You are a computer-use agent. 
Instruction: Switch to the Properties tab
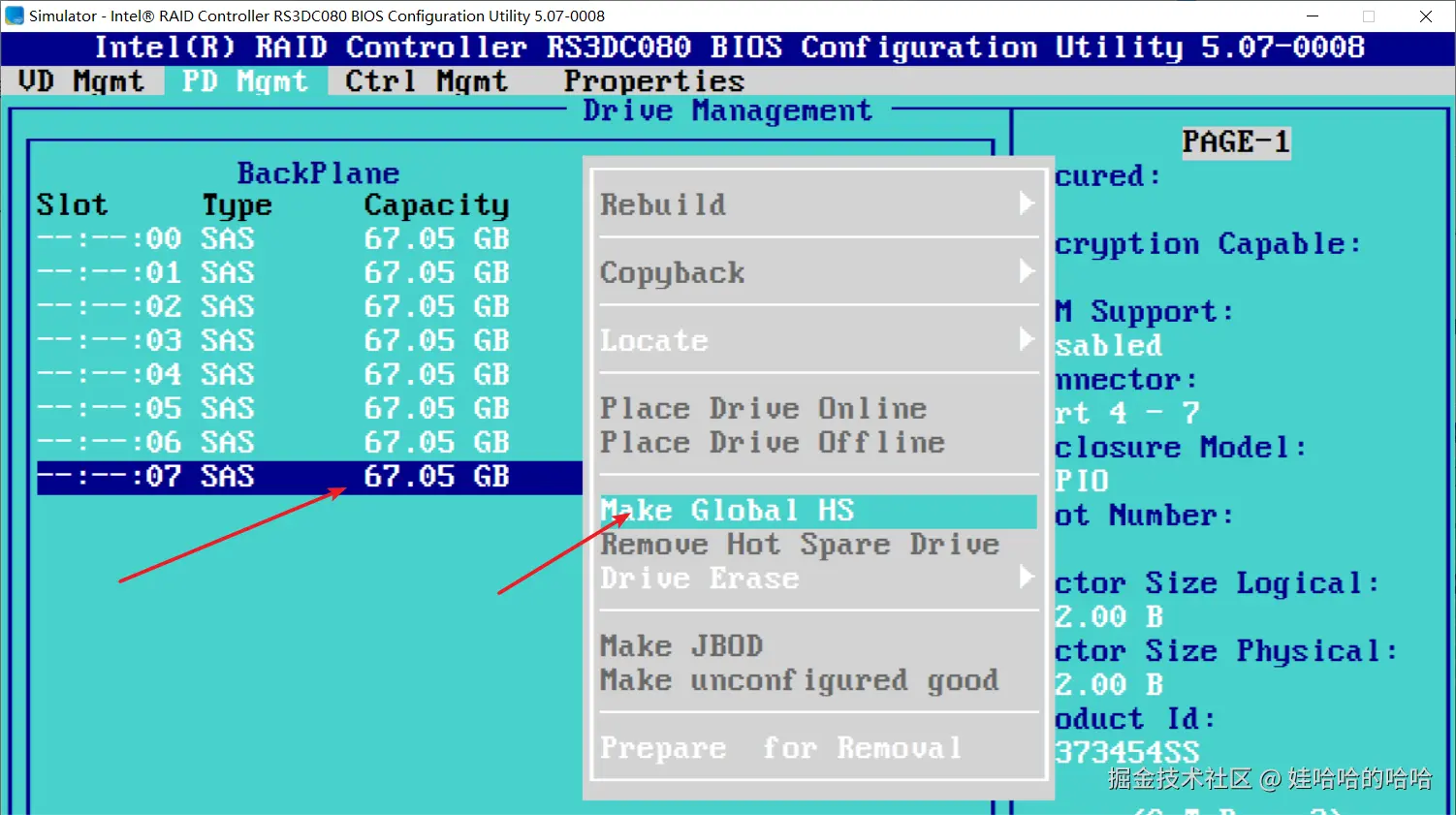654,81
